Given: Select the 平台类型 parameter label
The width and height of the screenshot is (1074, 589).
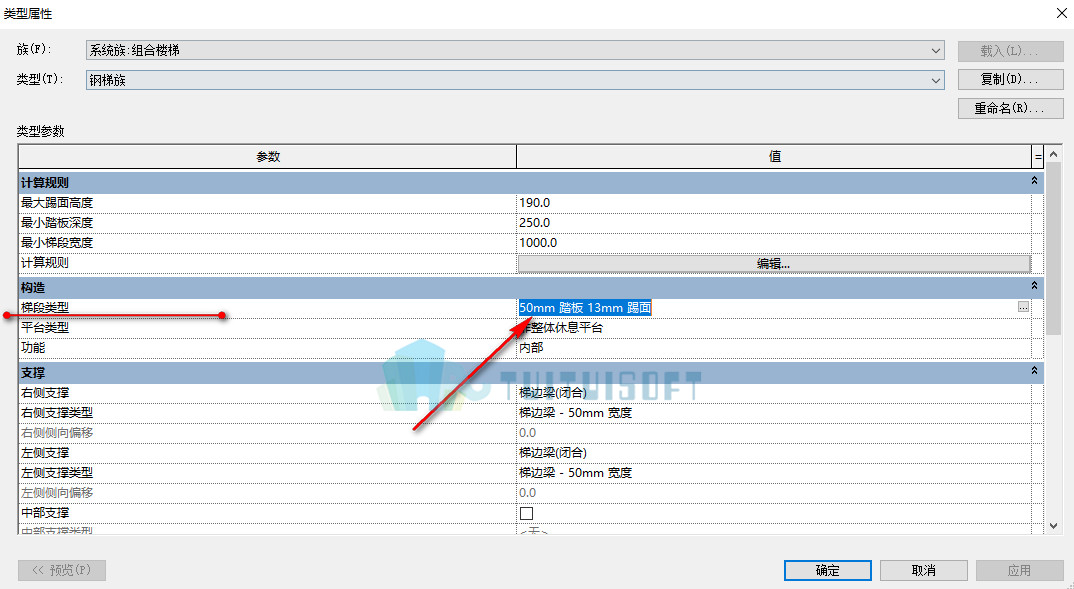Looking at the screenshot, I should [x=45, y=327].
